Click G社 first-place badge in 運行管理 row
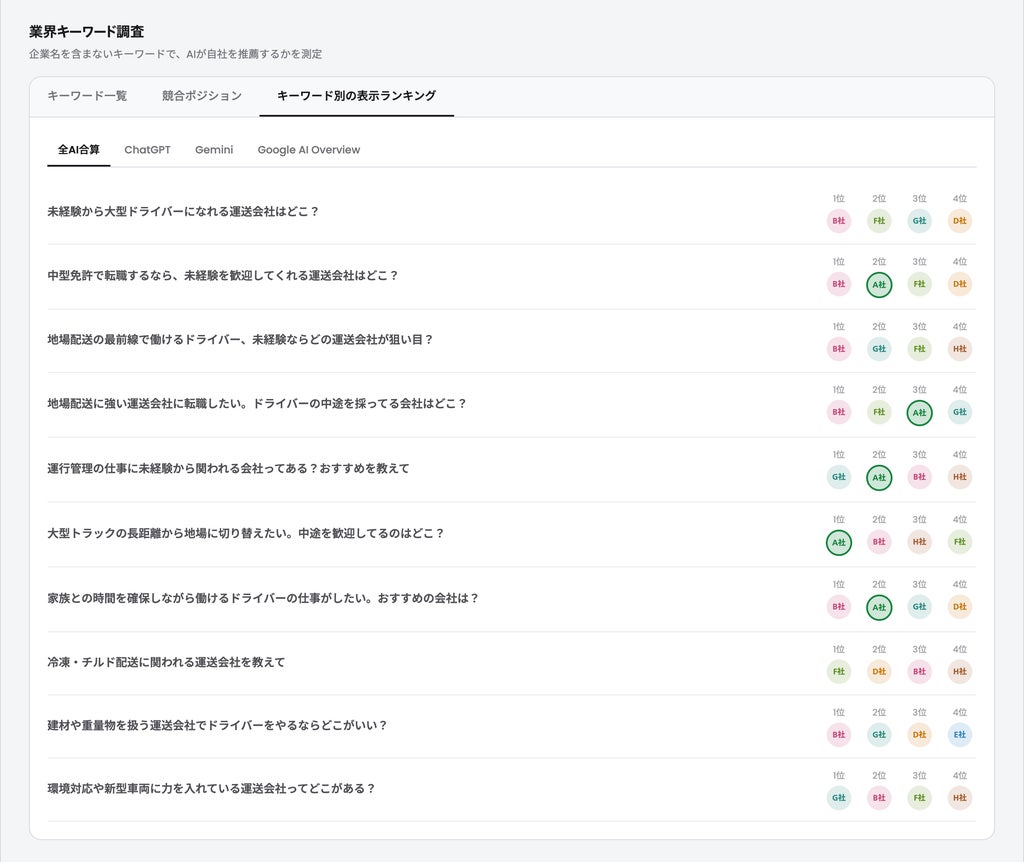Screen dimensions: 1024x862 pyautogui.click(x=839, y=477)
